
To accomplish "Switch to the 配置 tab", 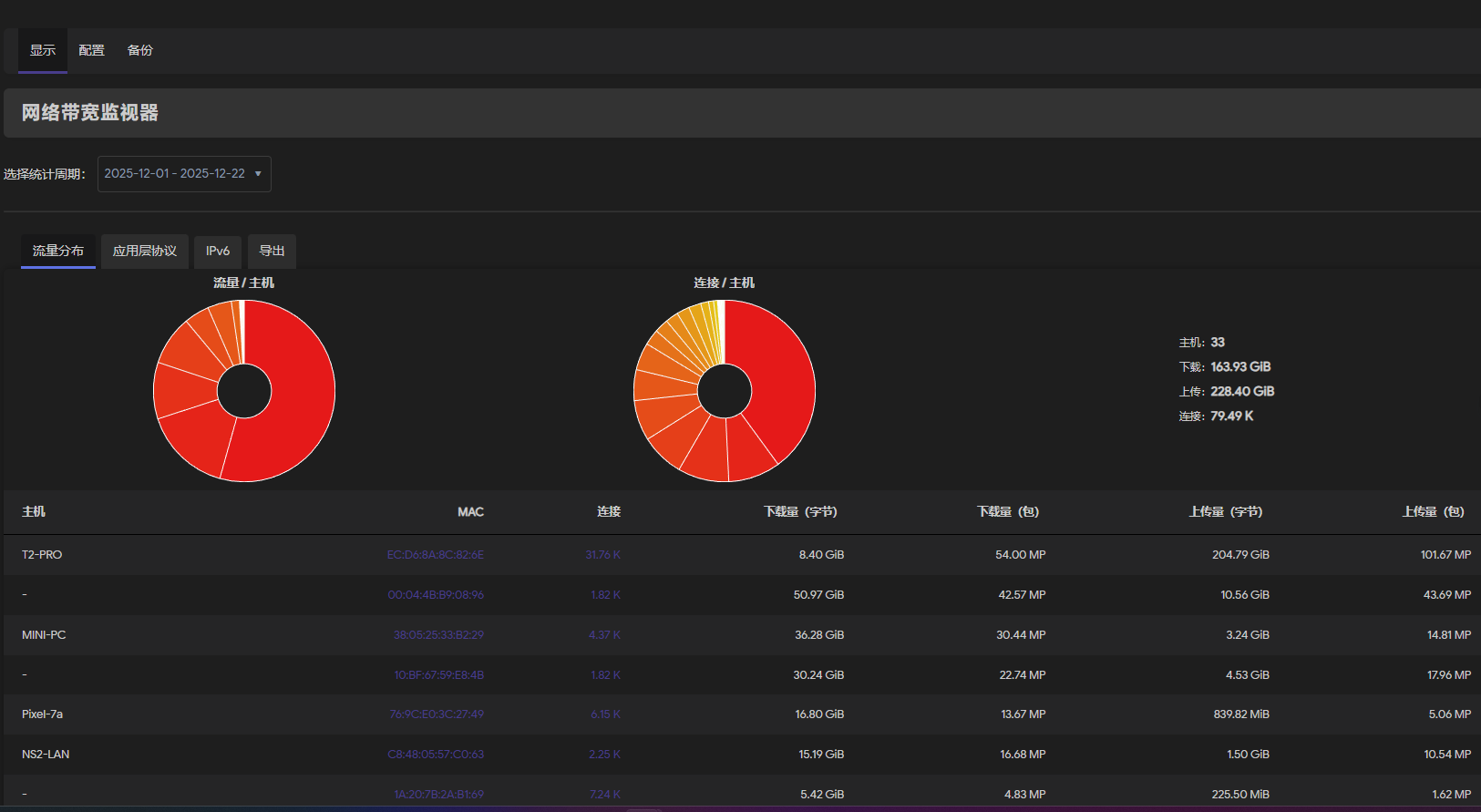I will 91,50.
